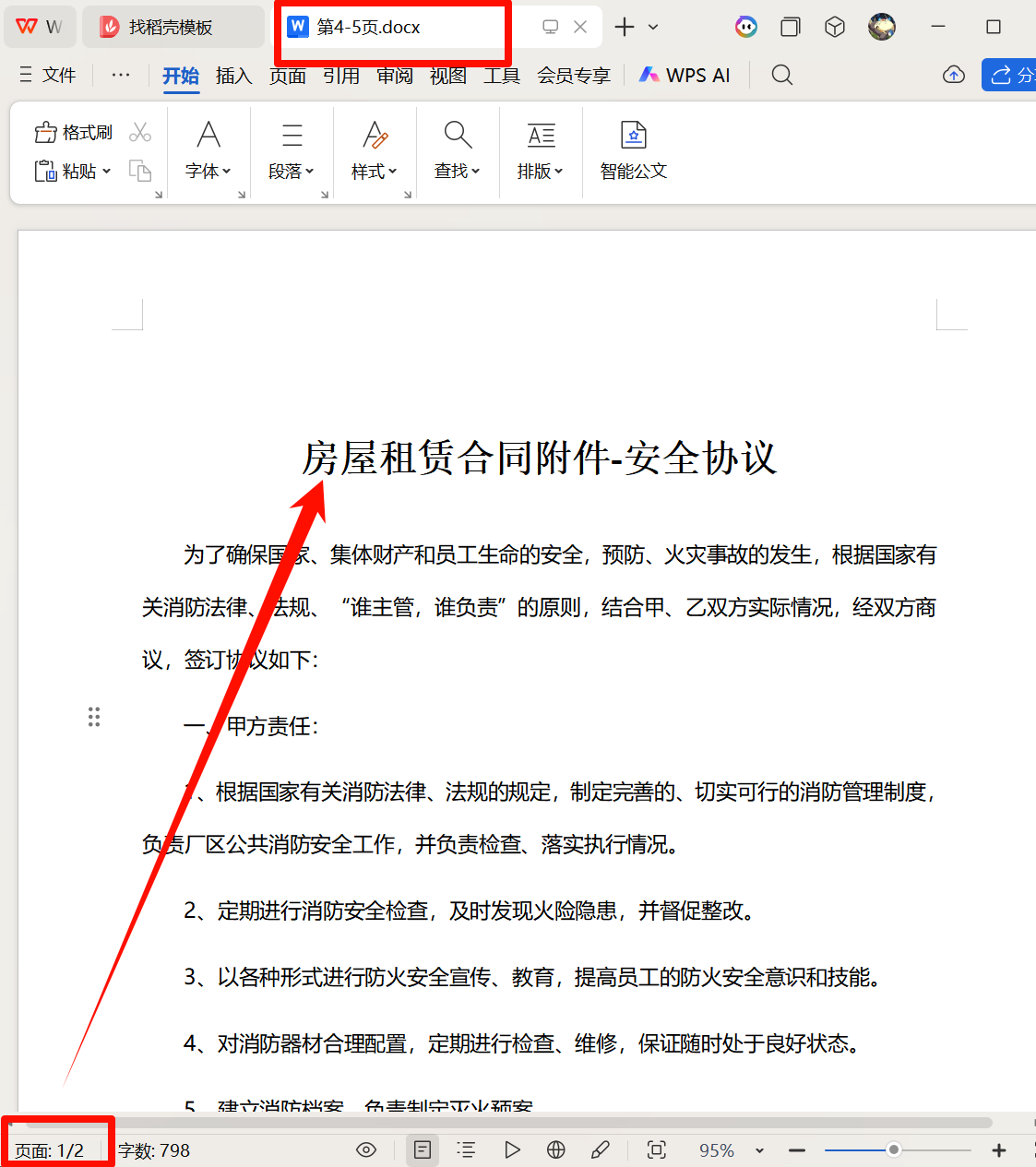Expand the 粘贴 dropdown arrow

[x=107, y=172]
